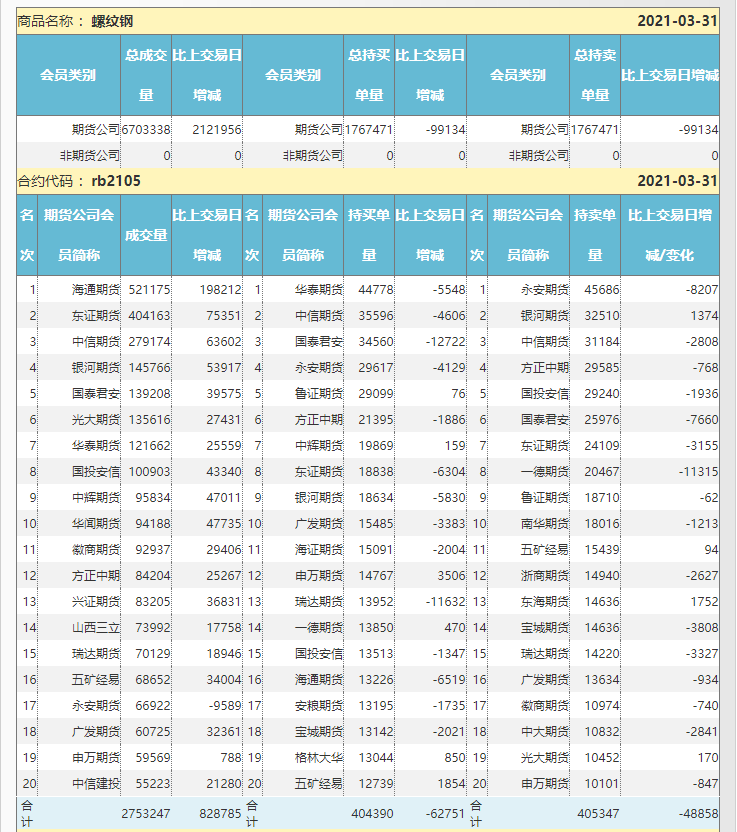
Task: Click 中信建投 at rank 20 in volume
Action: pos(96,784)
